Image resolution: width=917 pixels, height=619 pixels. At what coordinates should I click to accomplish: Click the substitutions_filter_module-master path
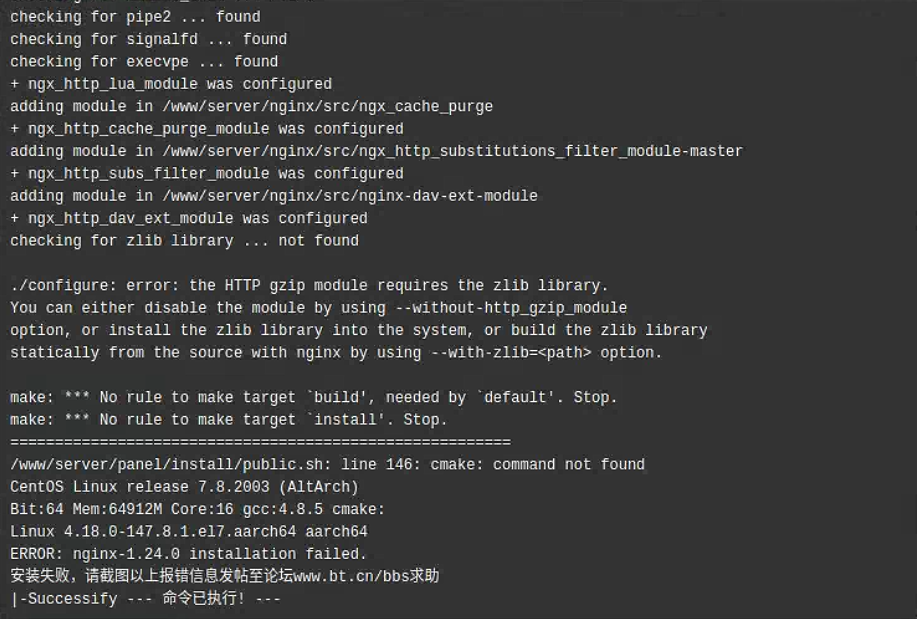click(453, 151)
